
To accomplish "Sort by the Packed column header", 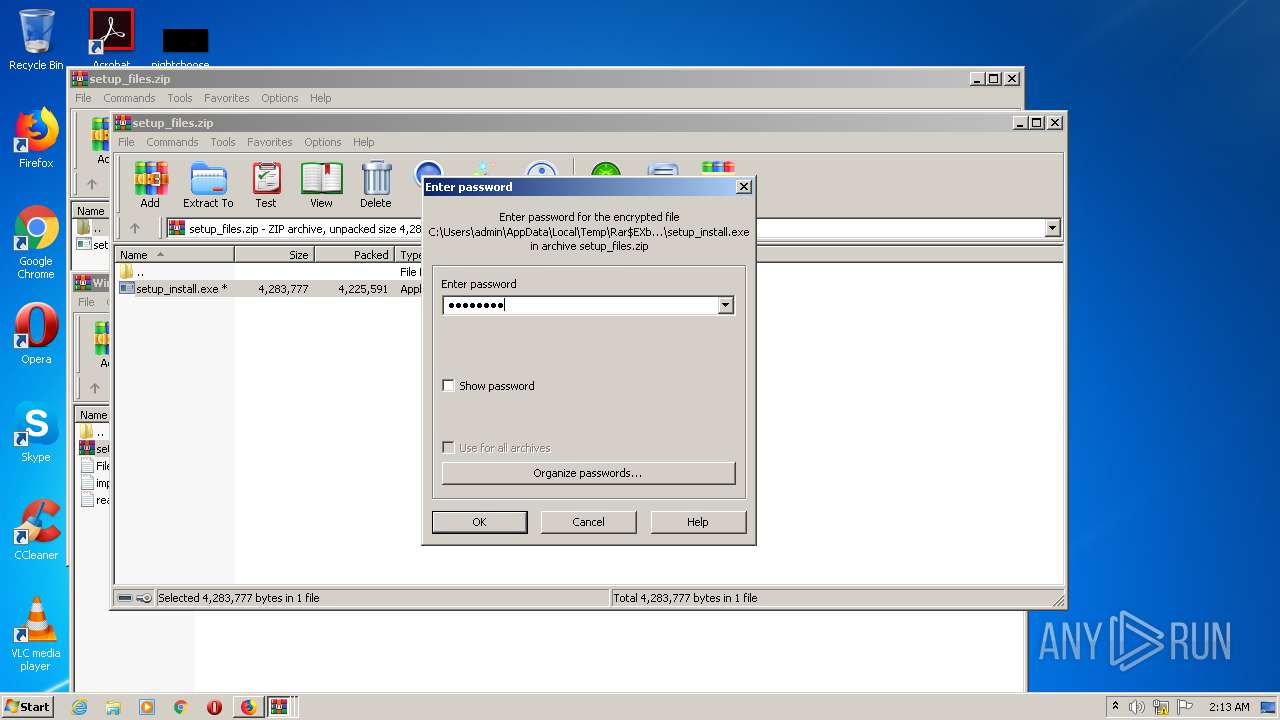I will pos(354,255).
